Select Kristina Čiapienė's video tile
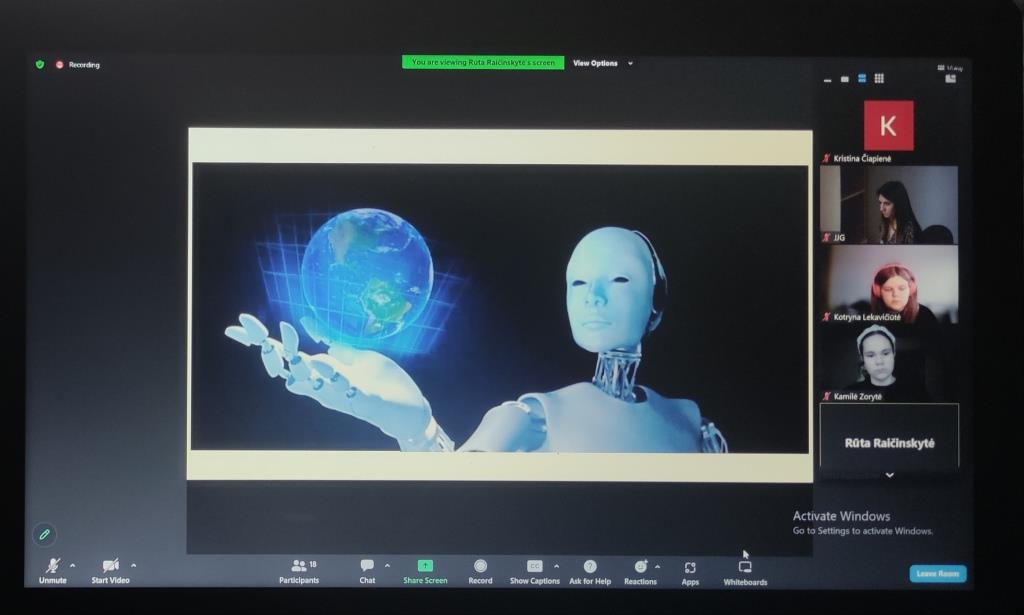Viewport: 1024px width, 615px height. tap(889, 131)
